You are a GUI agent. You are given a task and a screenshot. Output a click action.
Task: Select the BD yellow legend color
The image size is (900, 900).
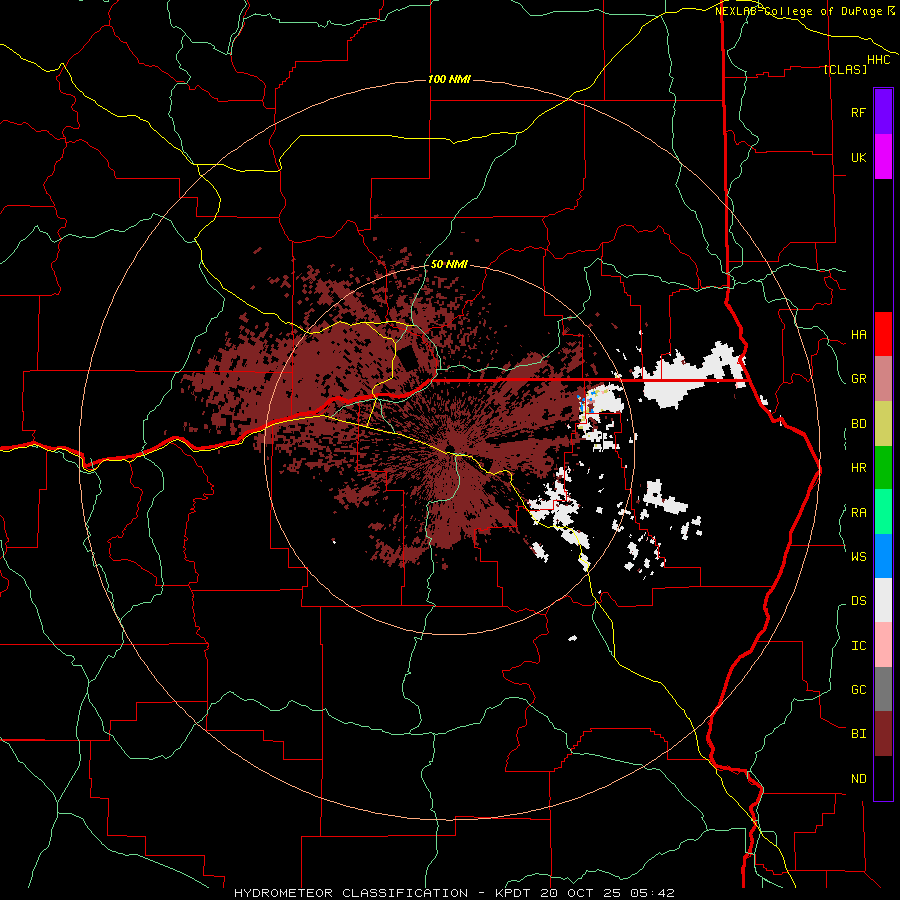point(883,424)
